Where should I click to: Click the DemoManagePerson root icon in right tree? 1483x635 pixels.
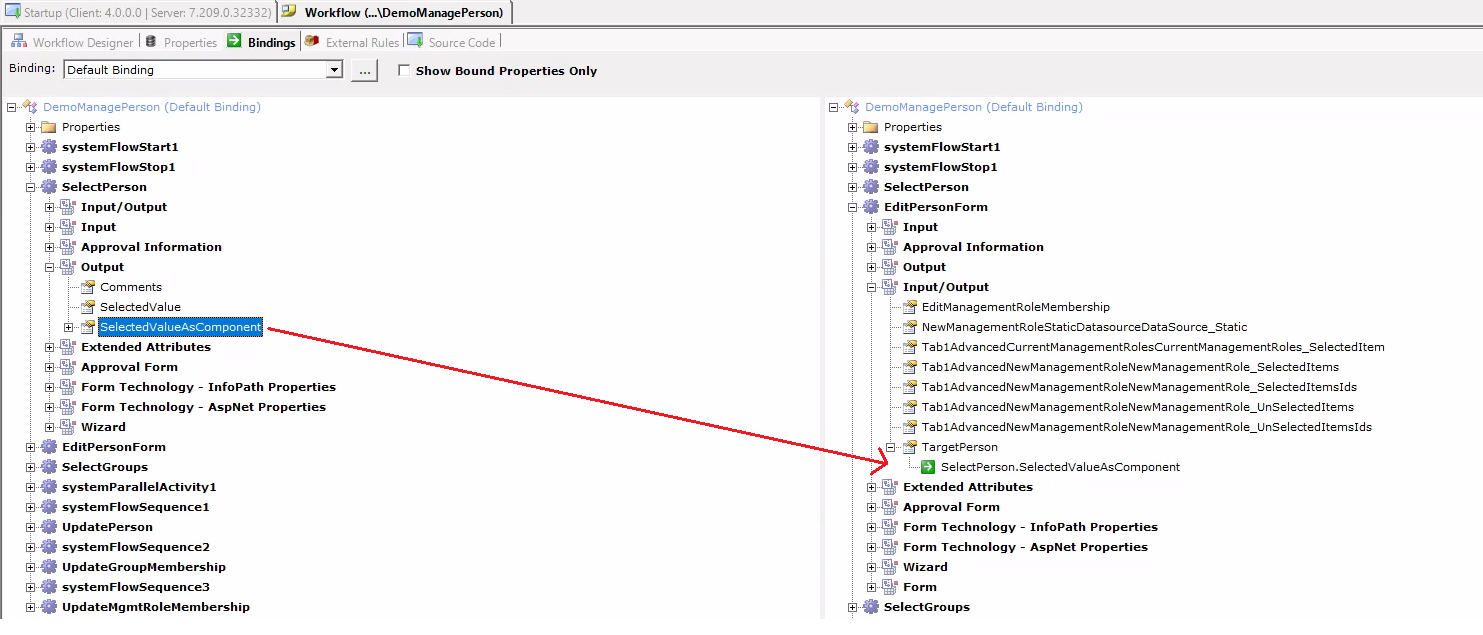tap(851, 107)
